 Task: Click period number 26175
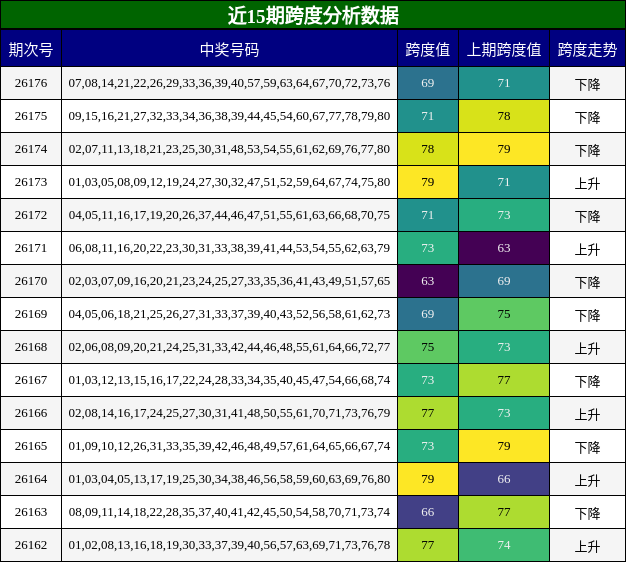(31, 116)
